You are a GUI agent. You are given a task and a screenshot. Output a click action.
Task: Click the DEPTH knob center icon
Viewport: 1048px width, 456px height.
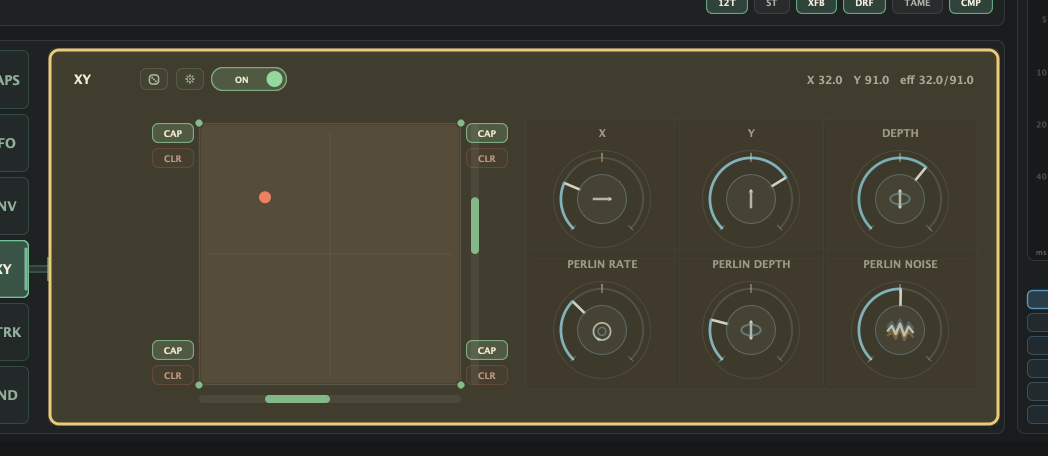click(x=900, y=199)
